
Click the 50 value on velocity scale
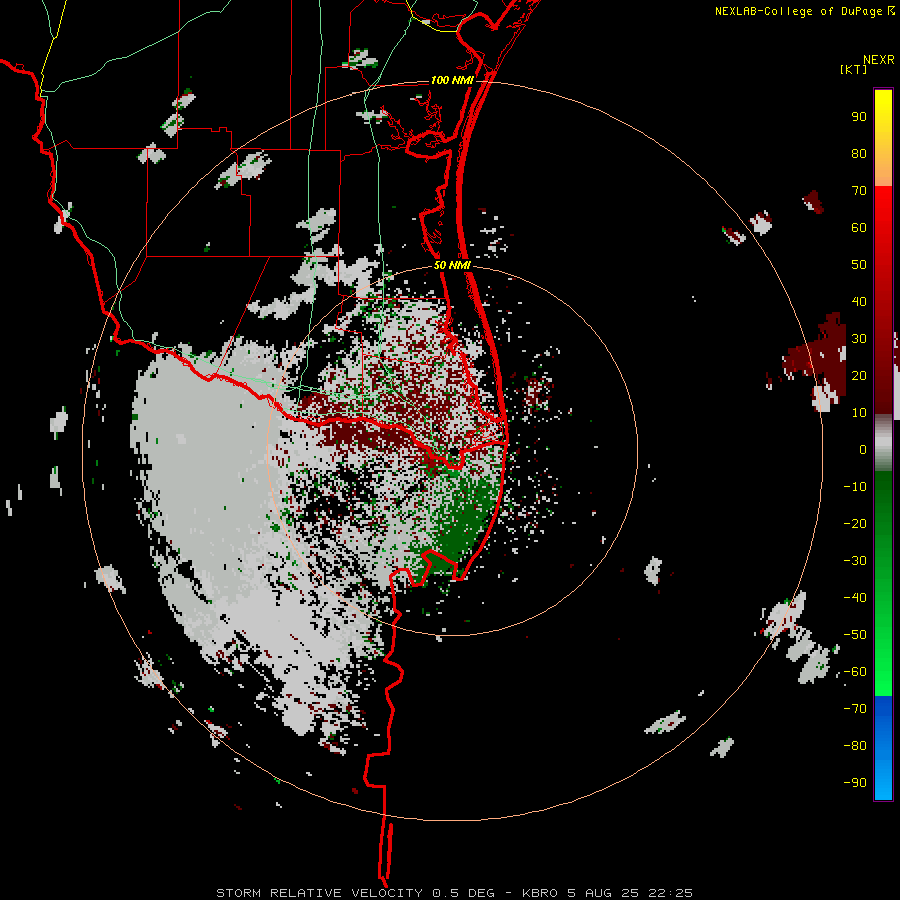[x=859, y=265]
